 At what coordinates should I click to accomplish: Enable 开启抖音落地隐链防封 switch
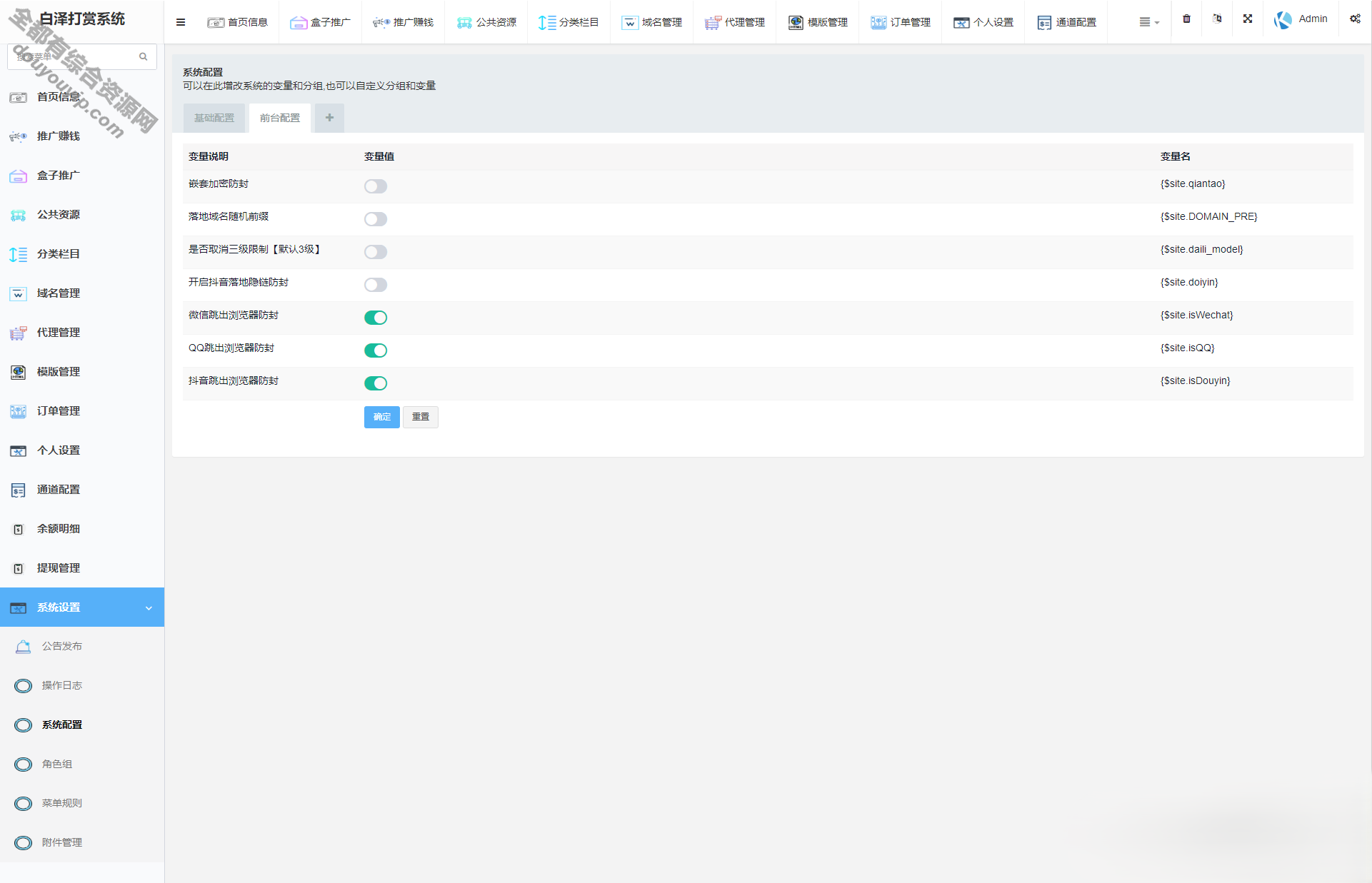coord(376,285)
